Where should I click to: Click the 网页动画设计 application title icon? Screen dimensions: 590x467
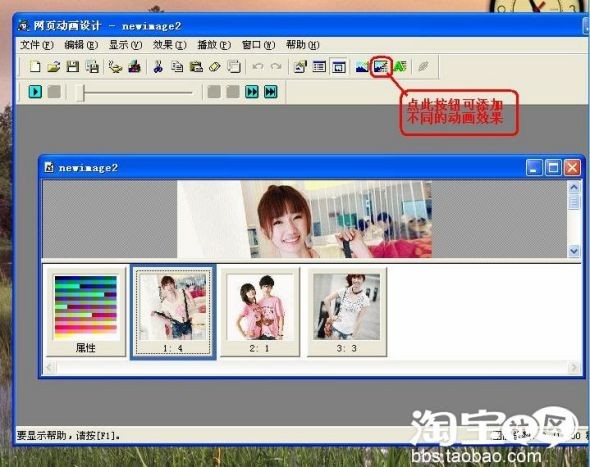pyautogui.click(x=23, y=26)
